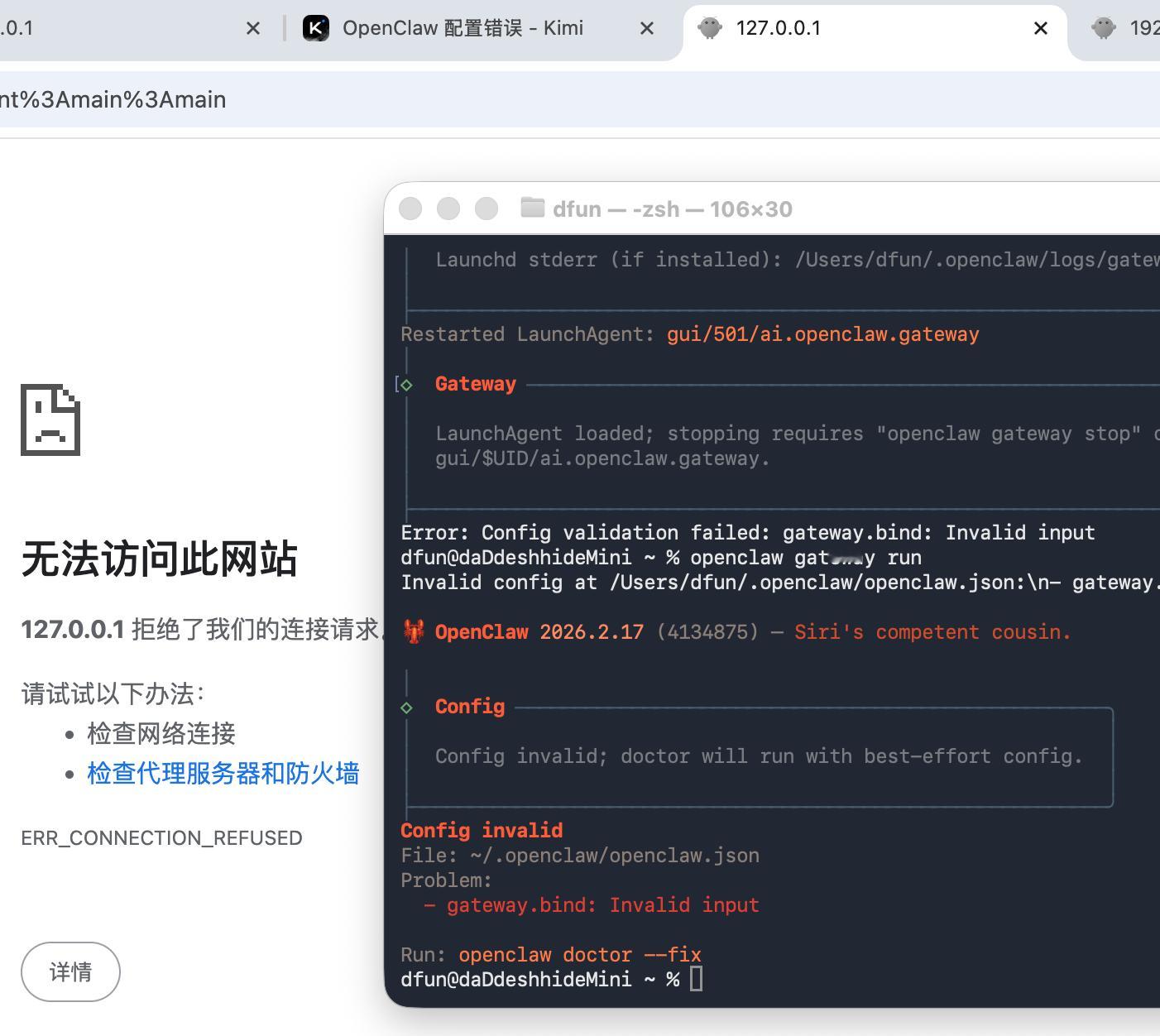The image size is (1160, 1036).
Task: Focus the browser address bar
Action: (x=580, y=99)
